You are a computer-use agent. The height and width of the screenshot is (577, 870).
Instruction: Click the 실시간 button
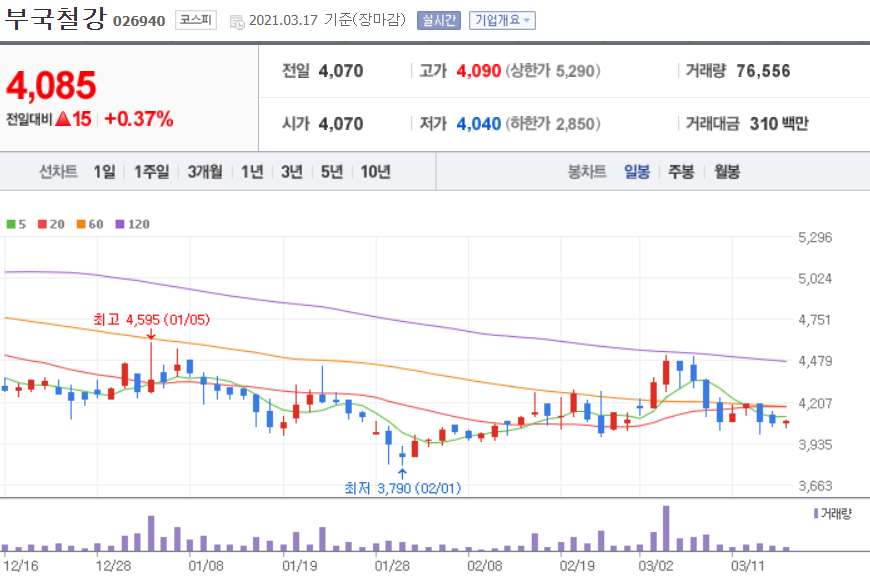pyautogui.click(x=439, y=21)
